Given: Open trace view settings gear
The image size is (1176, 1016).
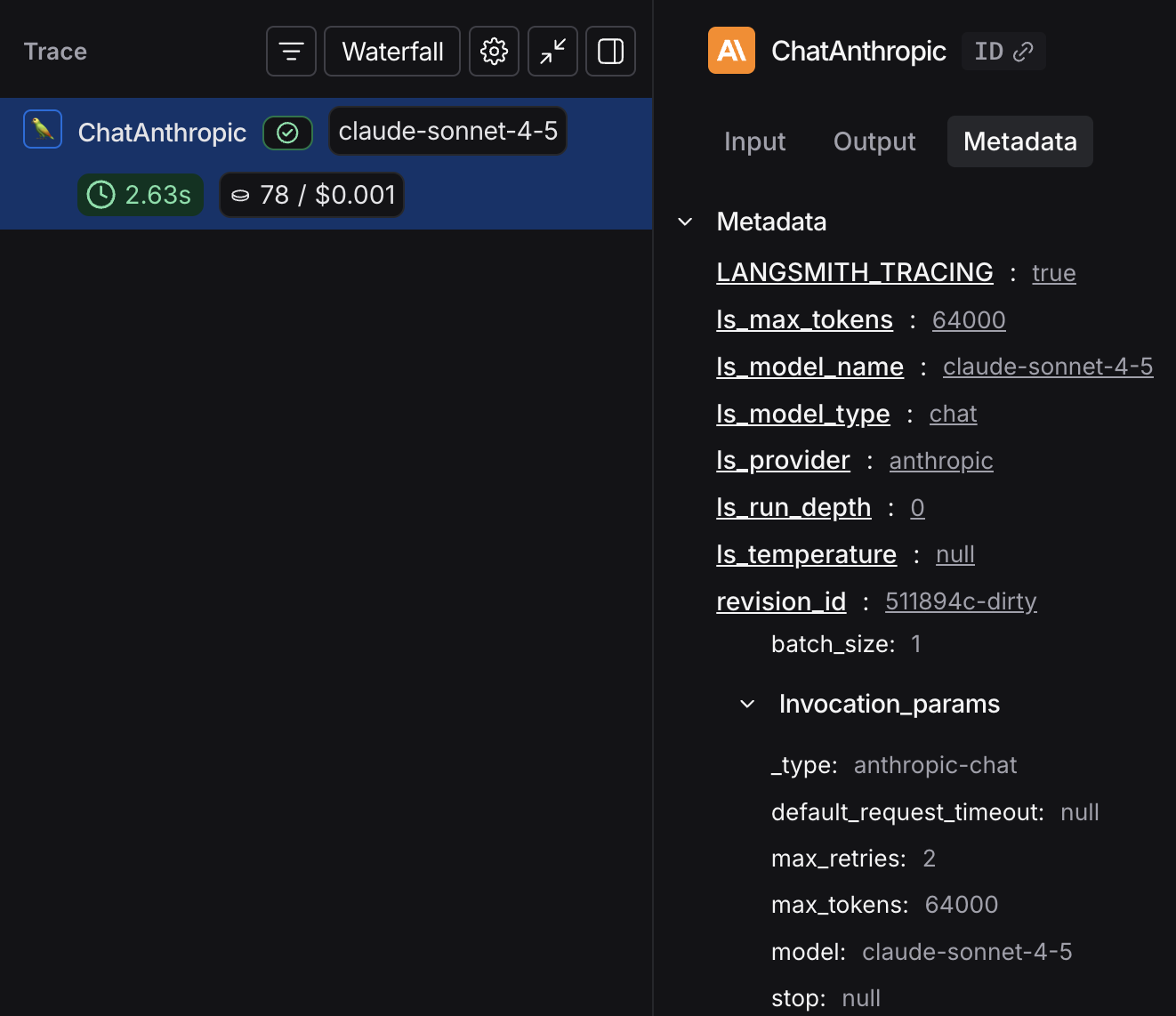Looking at the screenshot, I should [x=494, y=51].
